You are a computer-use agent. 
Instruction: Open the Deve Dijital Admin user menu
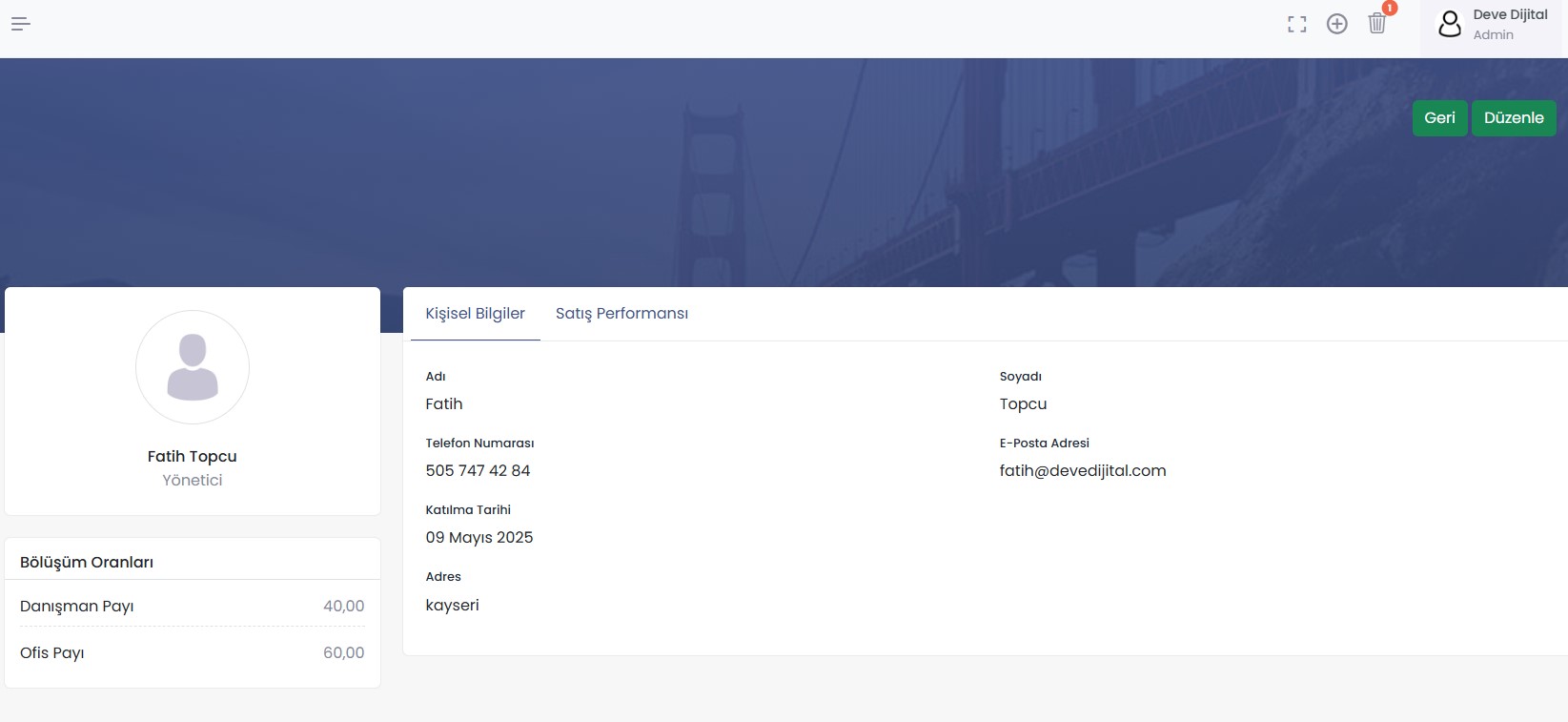[1510, 25]
